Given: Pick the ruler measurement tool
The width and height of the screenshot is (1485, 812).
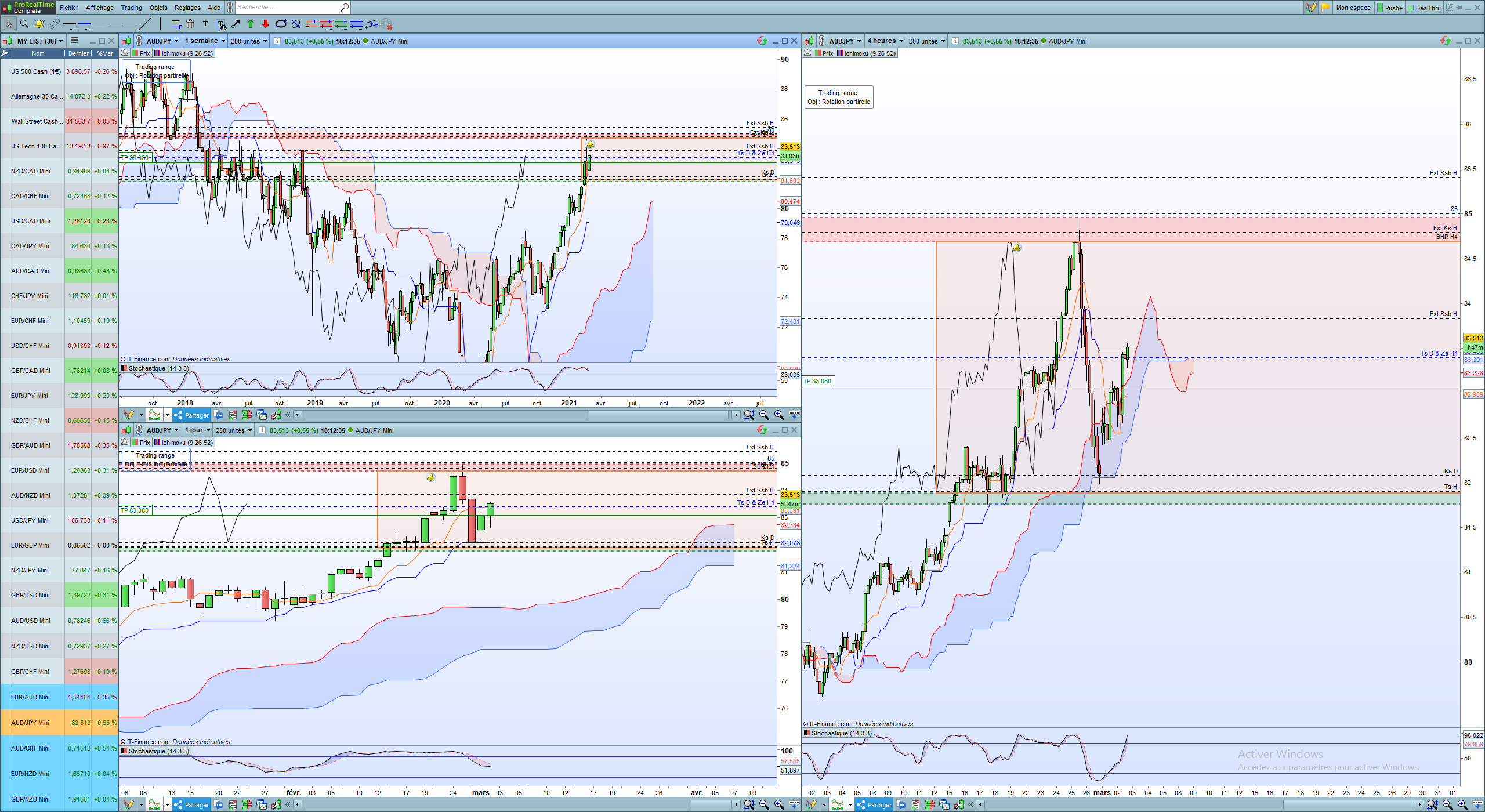Looking at the screenshot, I should 54,24.
